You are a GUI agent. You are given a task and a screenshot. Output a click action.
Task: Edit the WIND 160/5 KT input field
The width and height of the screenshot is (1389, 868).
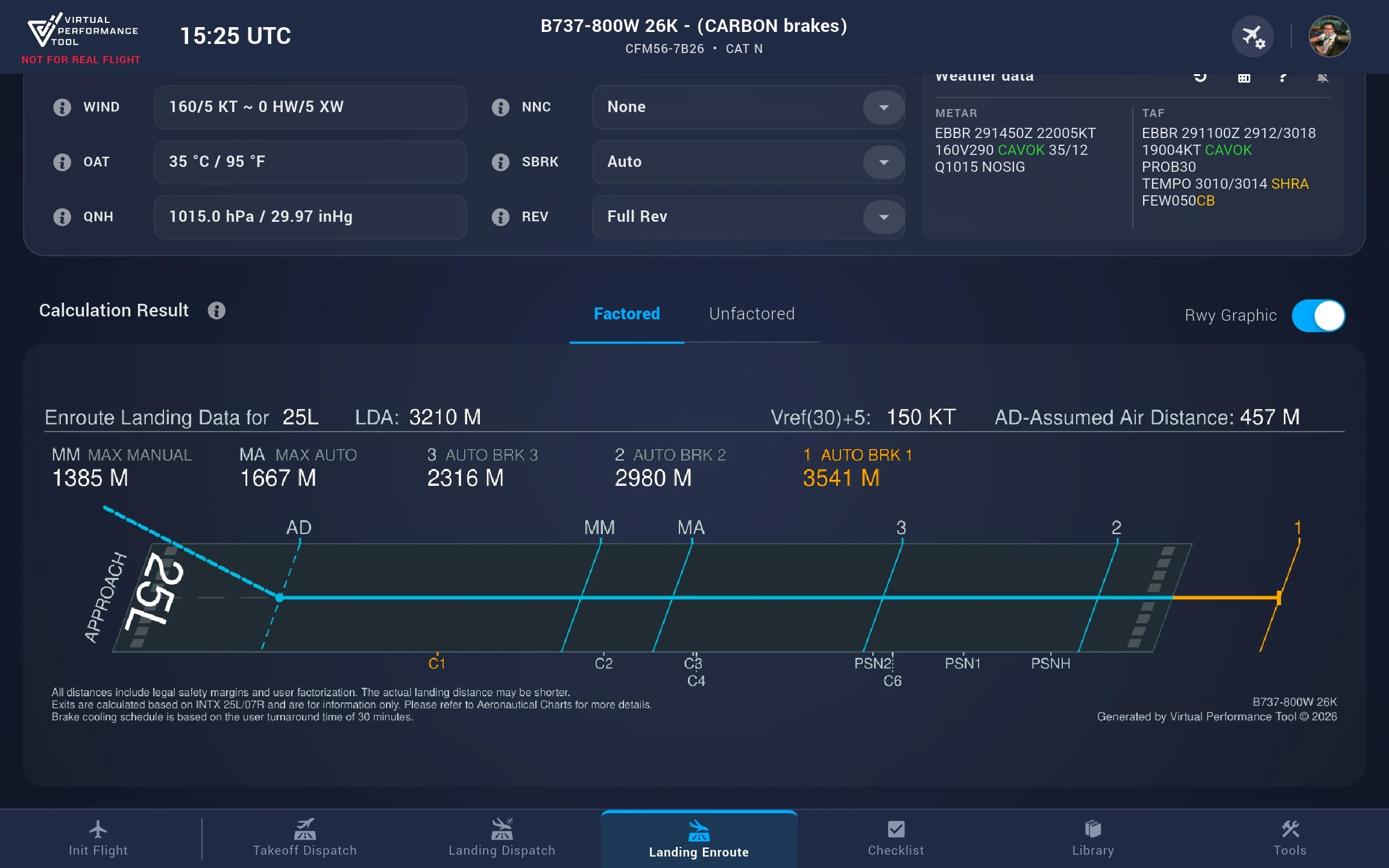(310, 107)
